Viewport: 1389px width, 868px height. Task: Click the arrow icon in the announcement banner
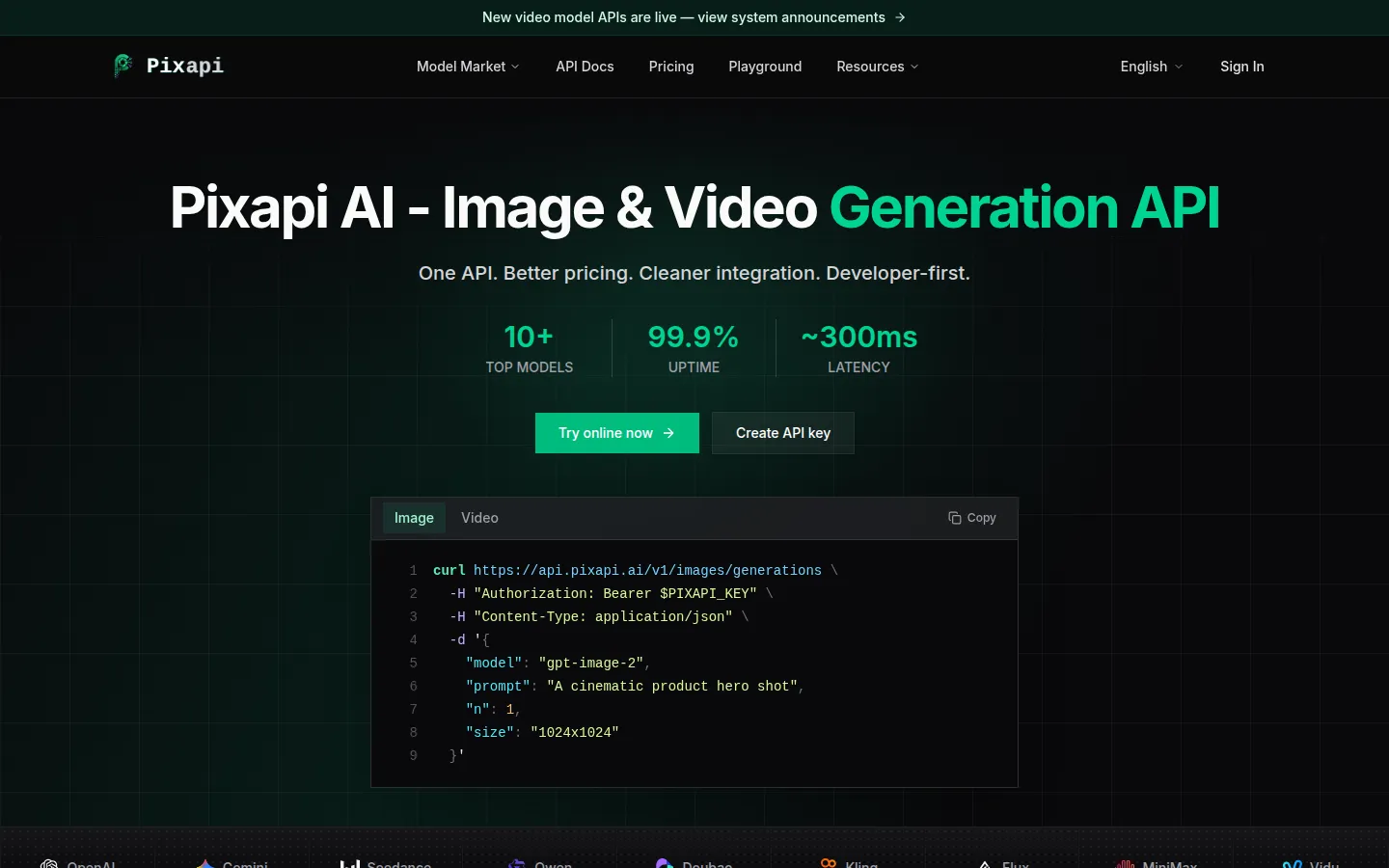tap(900, 17)
